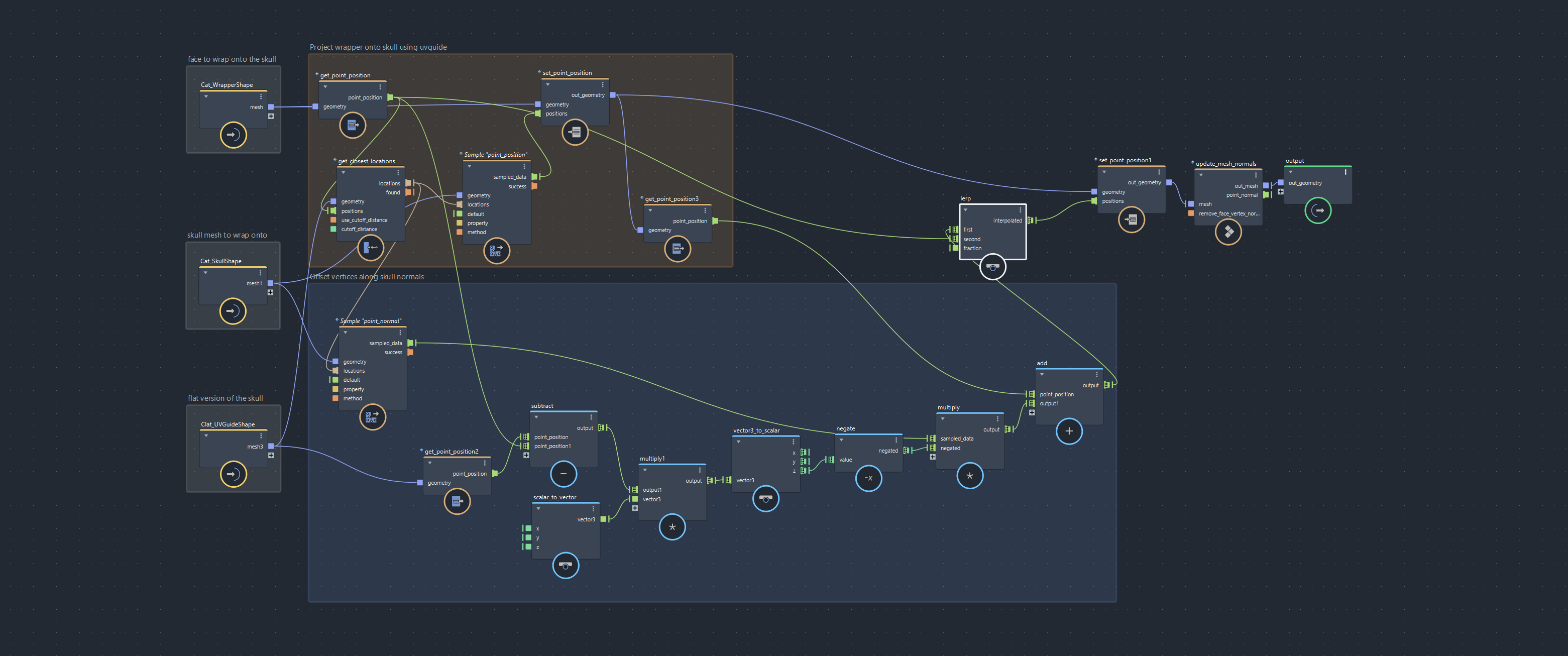Click the fraction input port on lerp
This screenshot has height=656, width=1568.
(x=955, y=248)
